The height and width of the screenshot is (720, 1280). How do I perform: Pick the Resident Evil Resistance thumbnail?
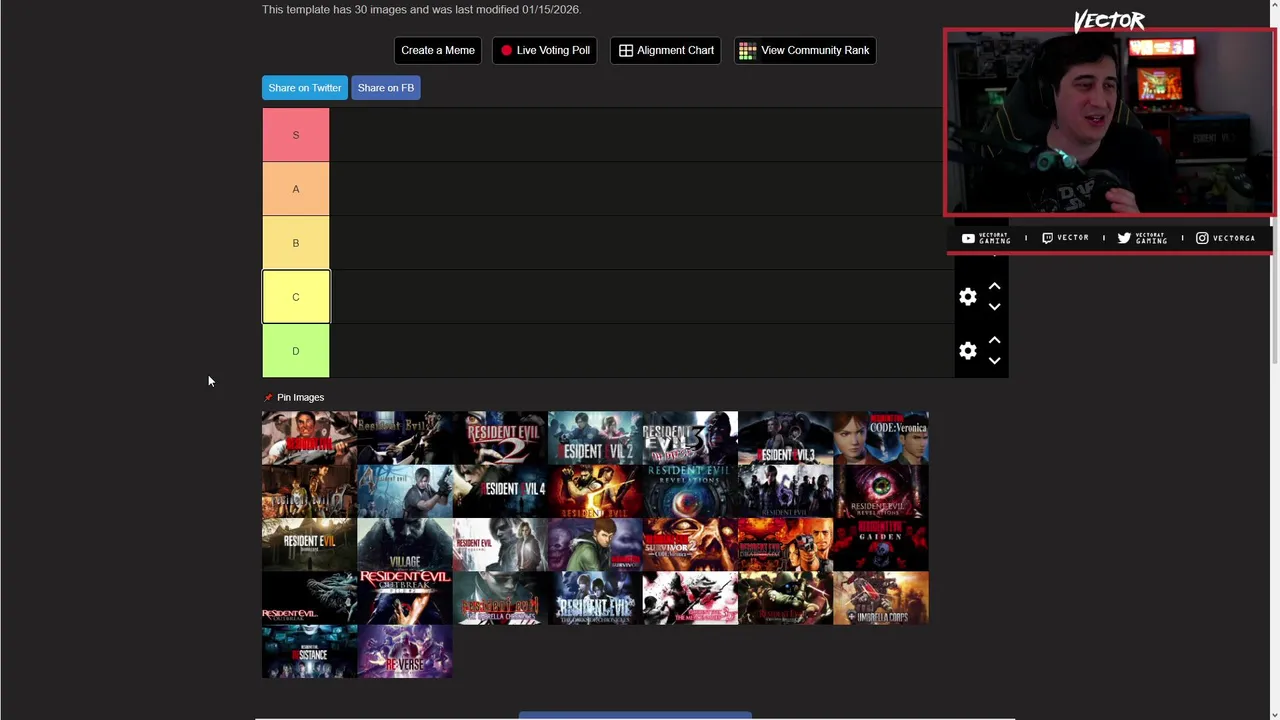[309, 652]
